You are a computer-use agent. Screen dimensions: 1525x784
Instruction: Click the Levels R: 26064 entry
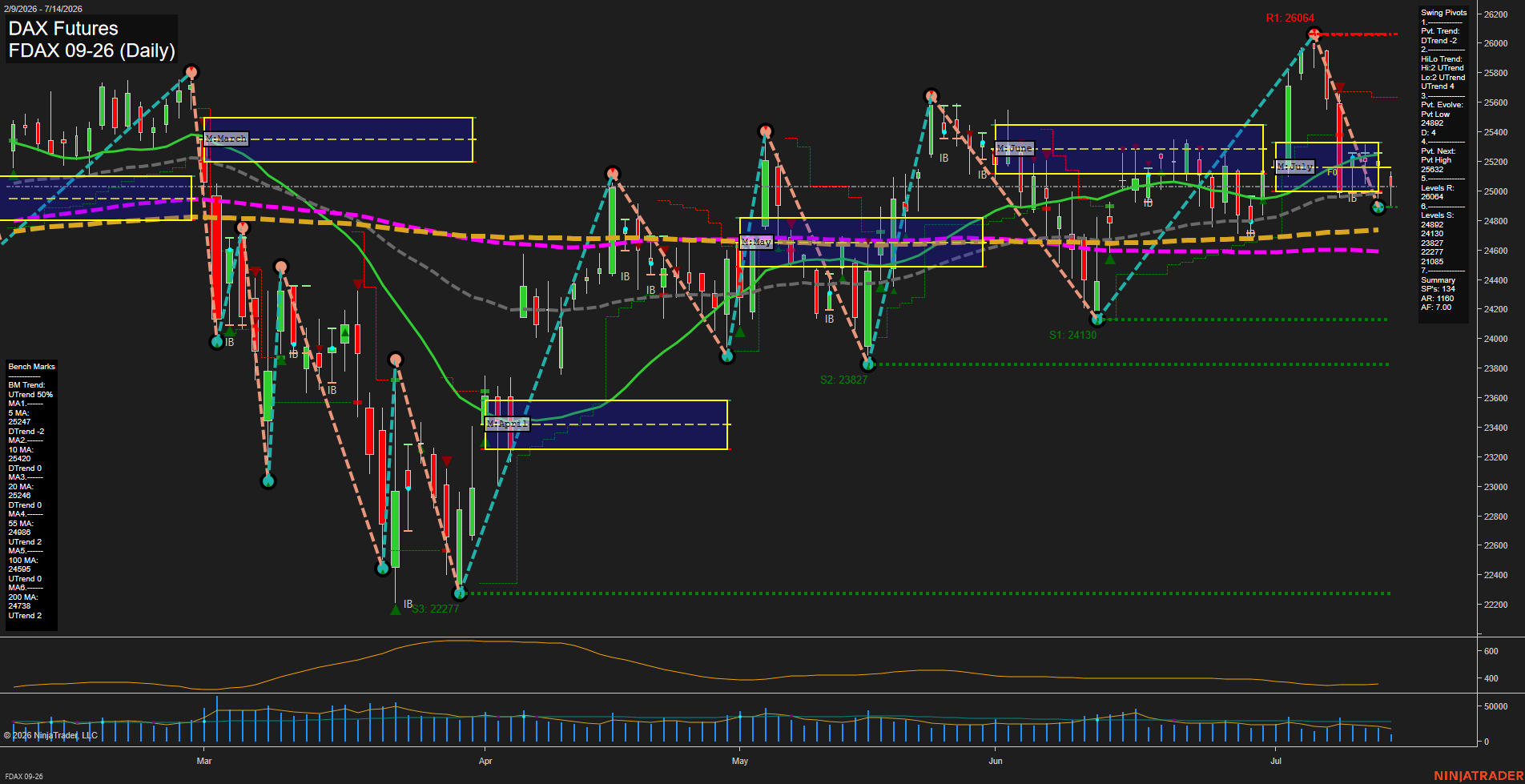click(1438, 192)
